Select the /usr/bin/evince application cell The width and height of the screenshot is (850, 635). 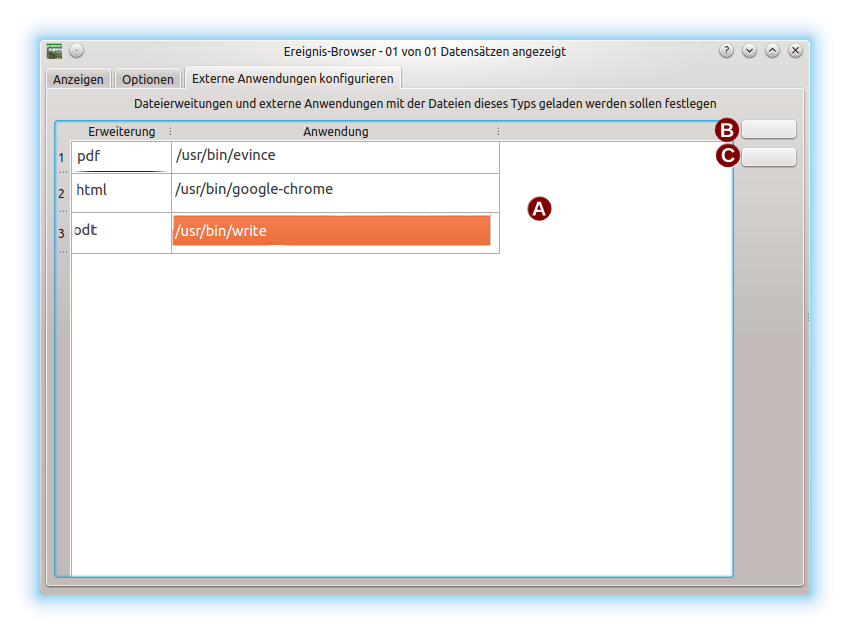[x=335, y=157]
